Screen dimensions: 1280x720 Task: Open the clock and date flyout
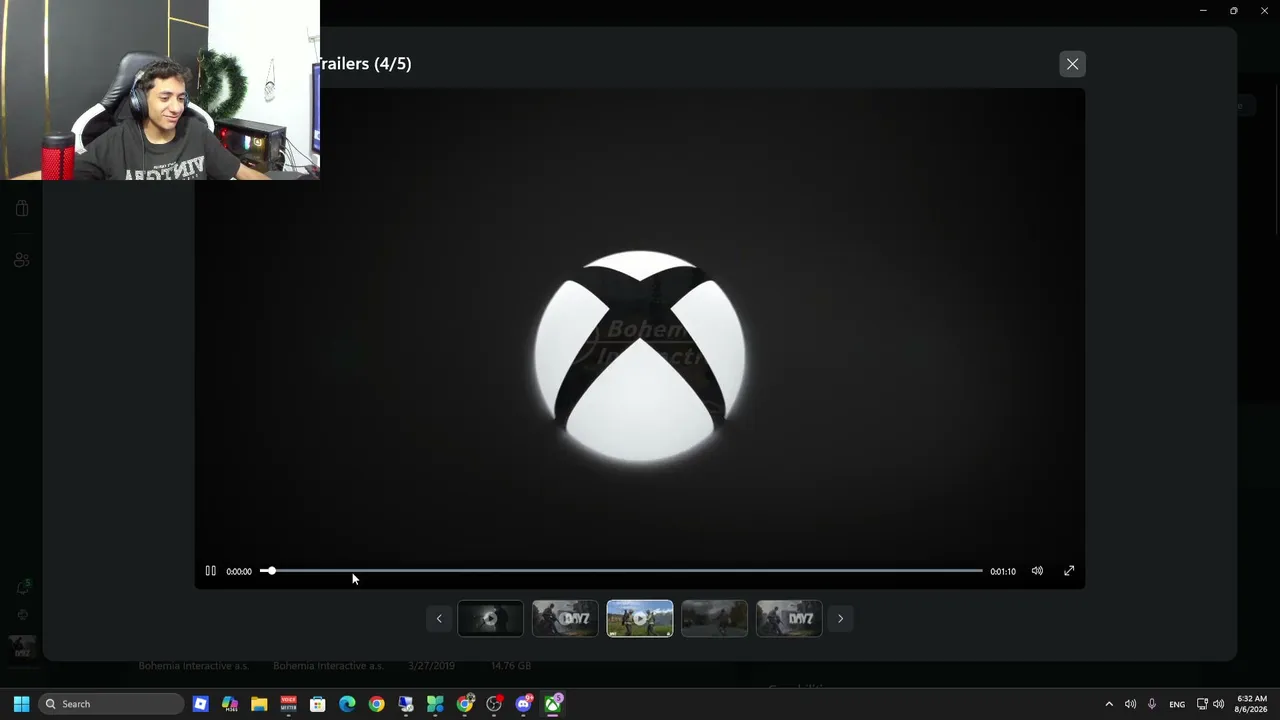tap(1252, 704)
